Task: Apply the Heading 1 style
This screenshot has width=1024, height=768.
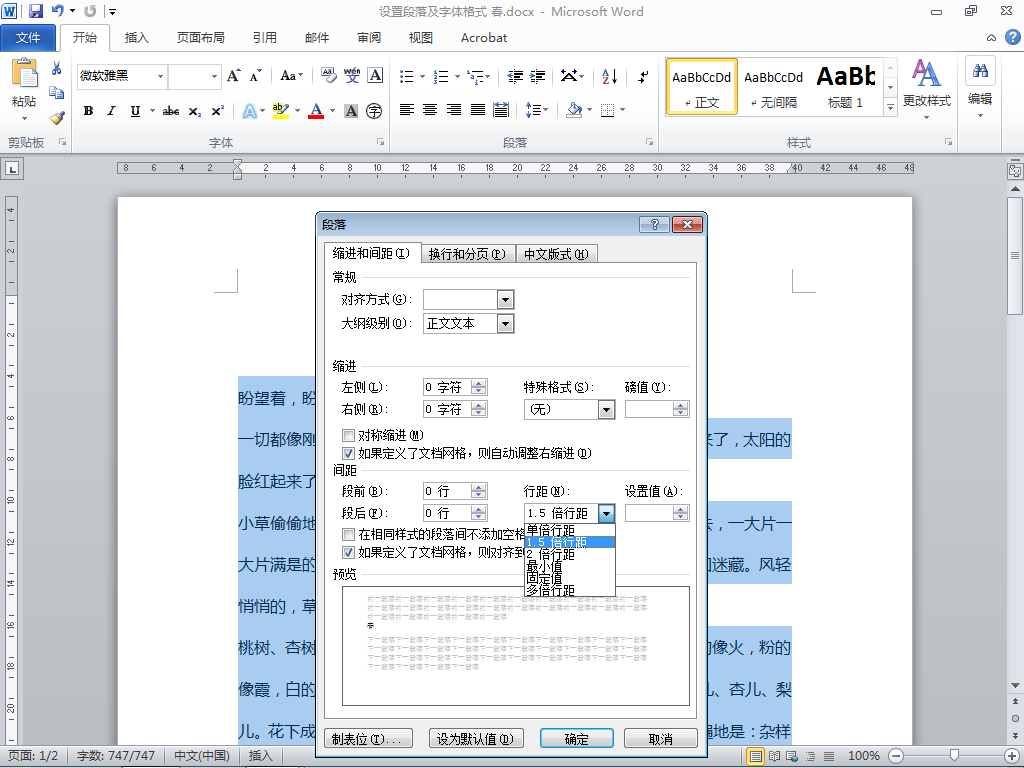Action: pos(846,87)
